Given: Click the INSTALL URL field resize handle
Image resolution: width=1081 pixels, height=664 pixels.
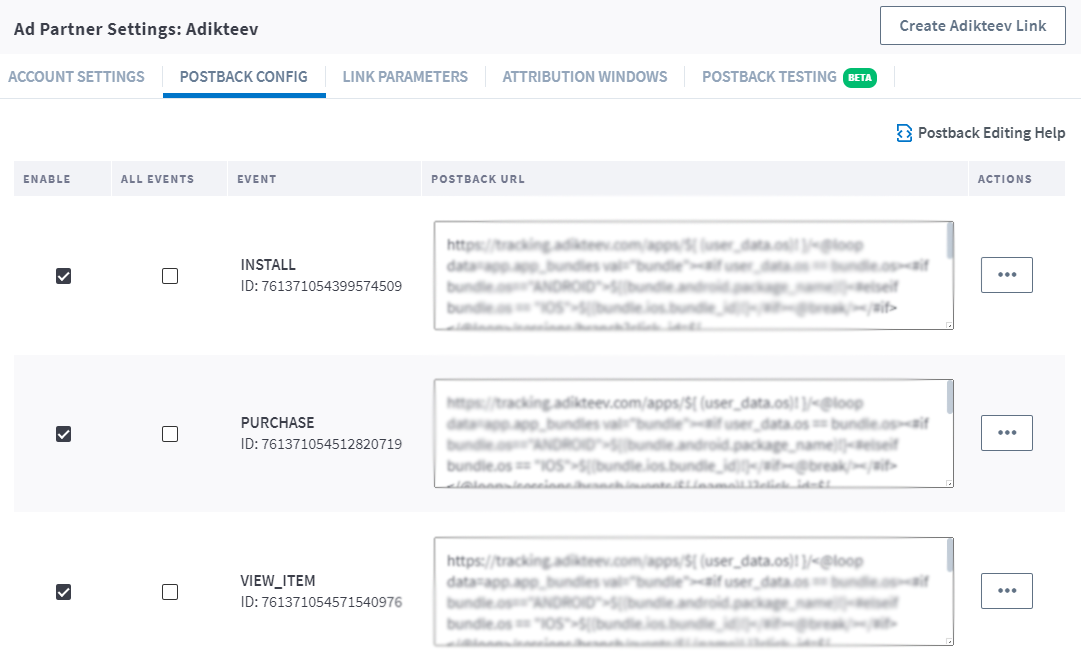Looking at the screenshot, I should click(x=949, y=325).
